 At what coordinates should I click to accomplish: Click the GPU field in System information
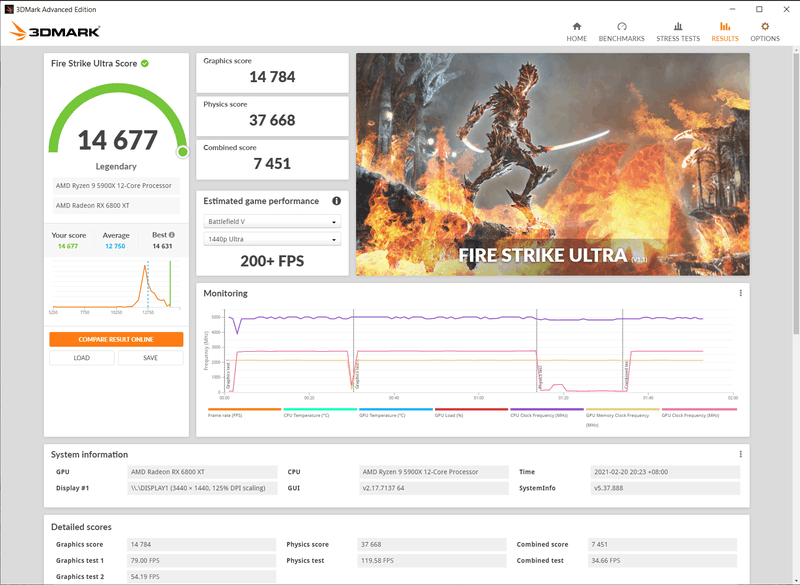point(202,472)
